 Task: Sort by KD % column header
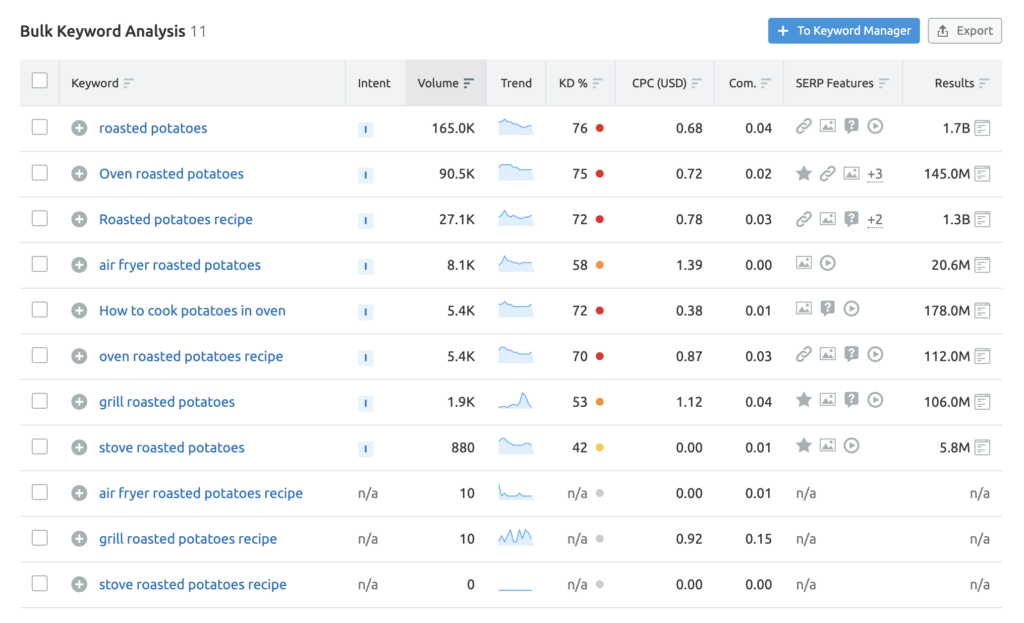coord(580,83)
